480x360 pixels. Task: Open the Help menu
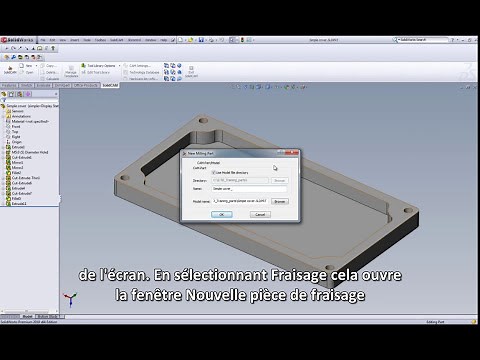point(164,40)
